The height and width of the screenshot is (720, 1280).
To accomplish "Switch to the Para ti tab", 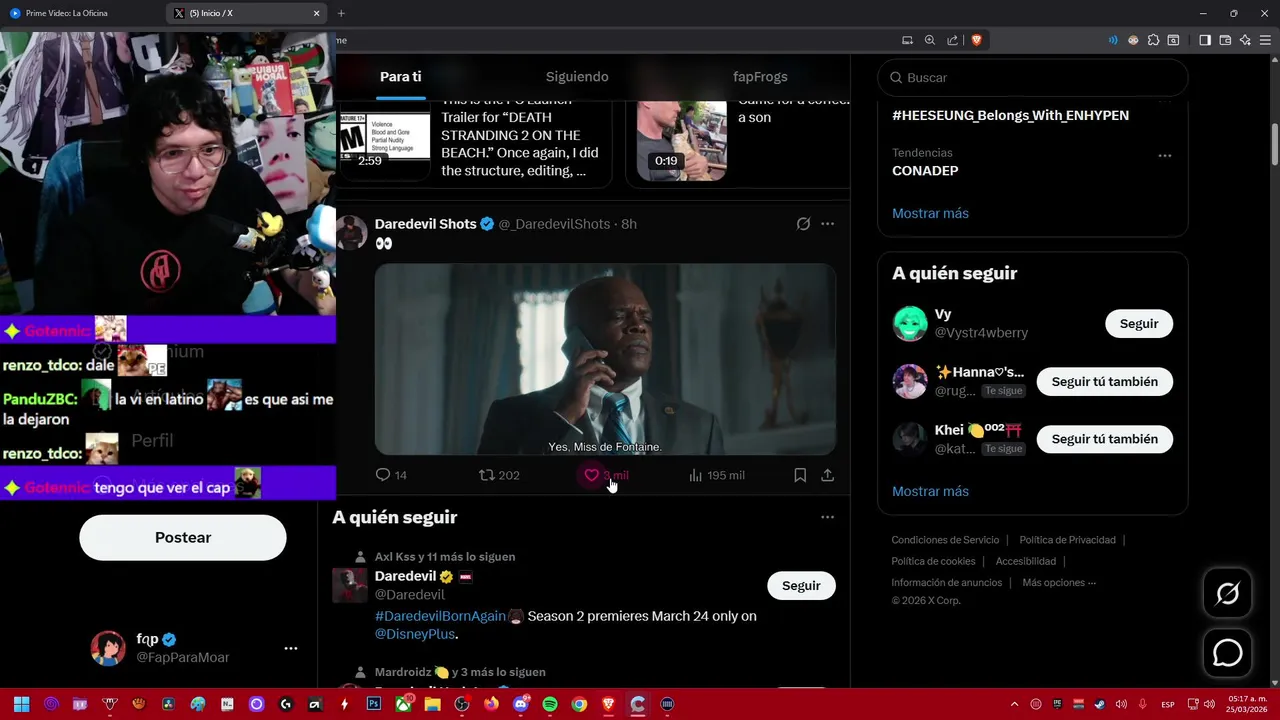I will pyautogui.click(x=400, y=77).
